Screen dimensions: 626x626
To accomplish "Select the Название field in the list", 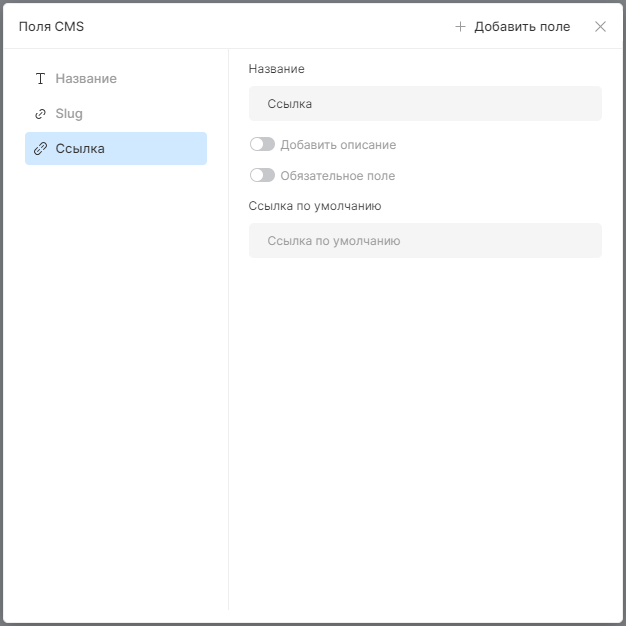I will (116, 79).
